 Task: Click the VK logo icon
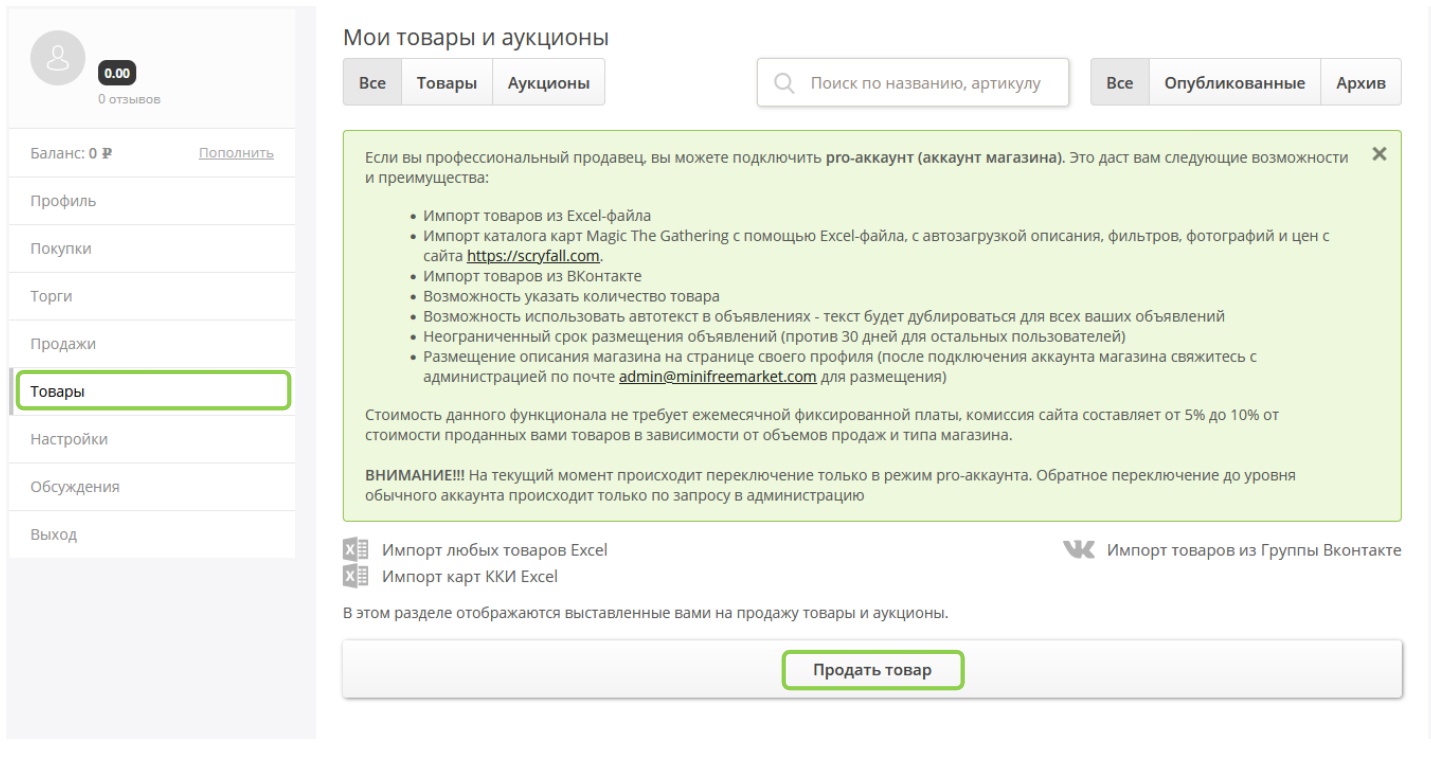1079,550
